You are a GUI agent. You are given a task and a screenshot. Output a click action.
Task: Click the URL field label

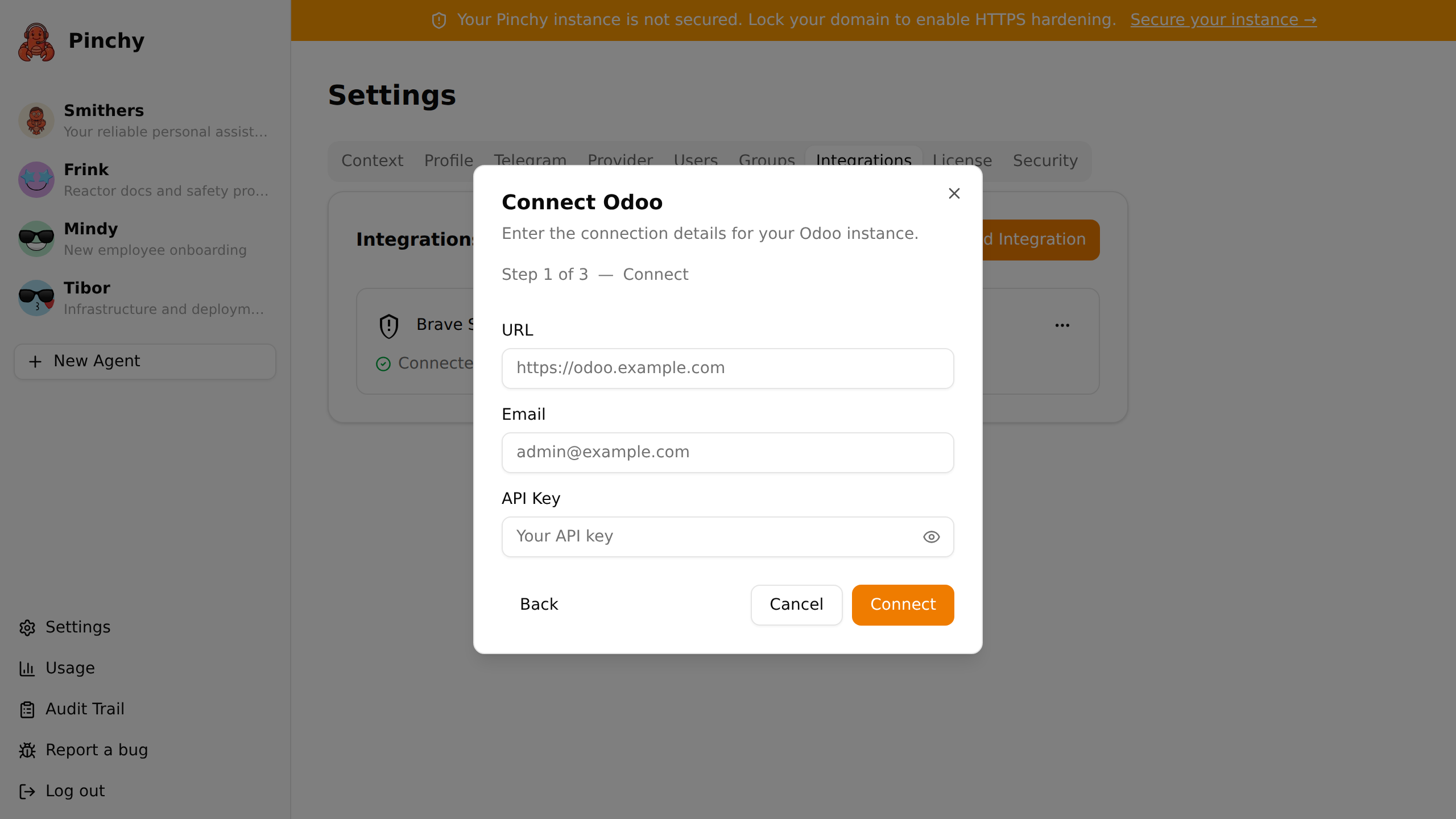point(518,330)
